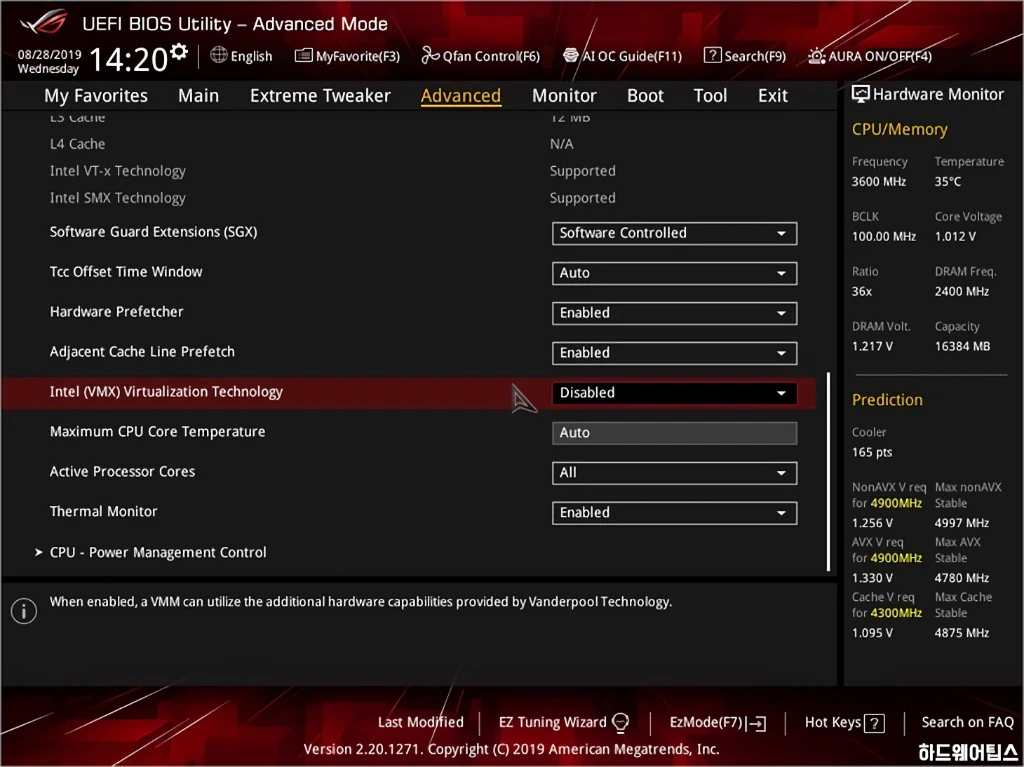The image size is (1024, 767).
Task: Open Thermal Monitor dropdown
Action: pos(674,513)
